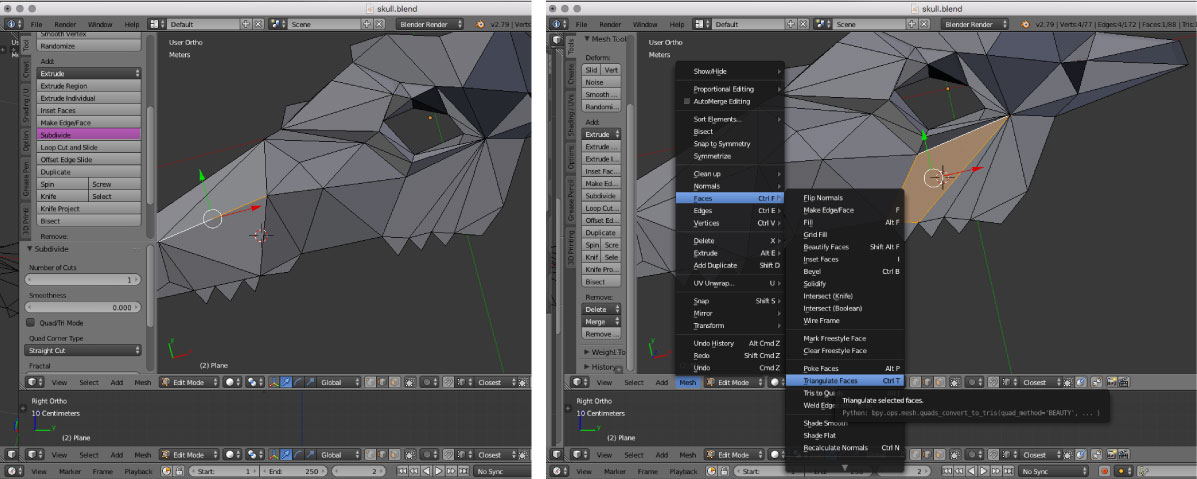Enable Quad/Tri Mode checkbox in left window
Image resolution: width=1197 pixels, height=479 pixels.
[31, 322]
